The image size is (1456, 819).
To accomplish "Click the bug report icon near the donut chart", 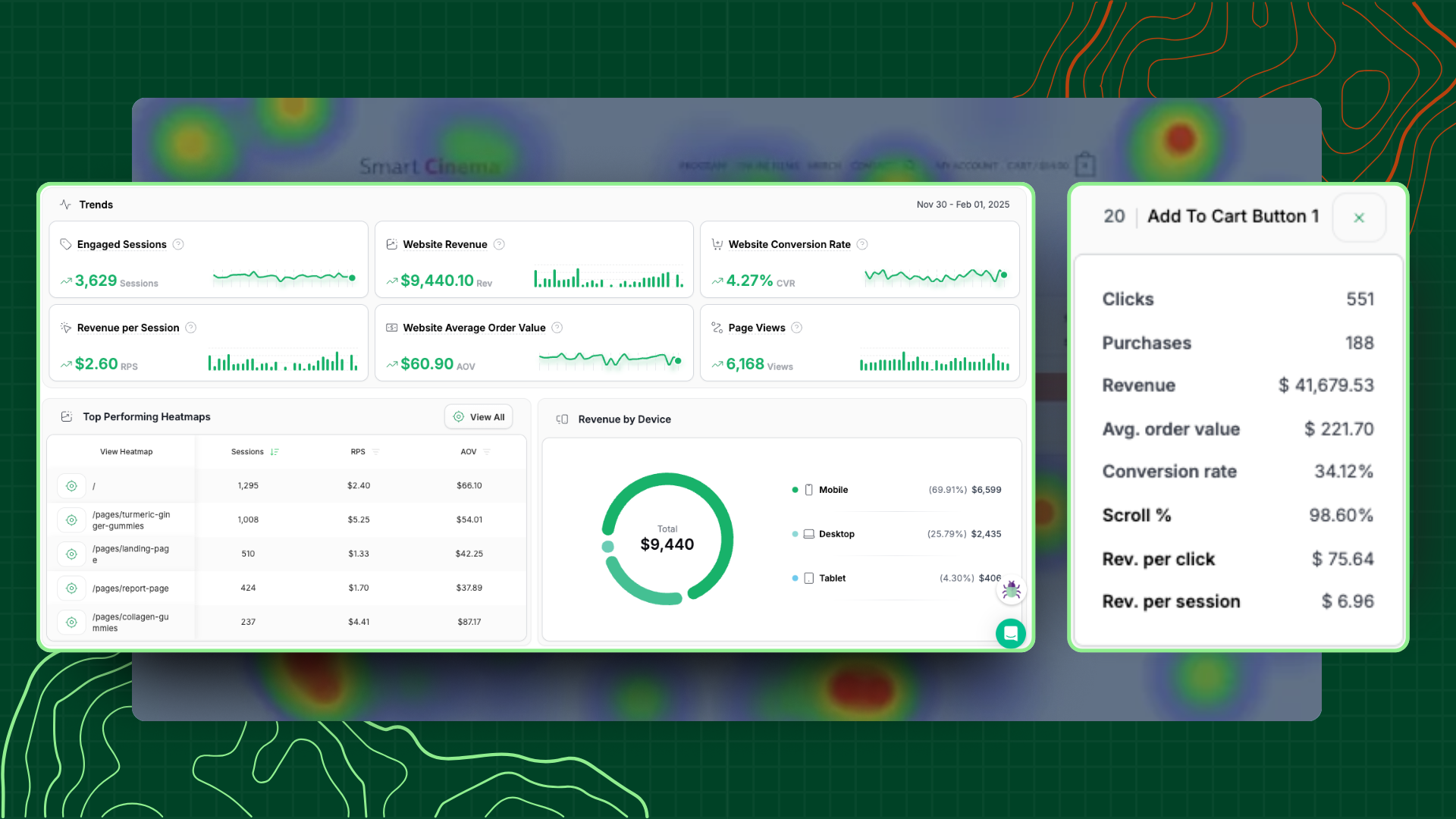I will [1011, 590].
